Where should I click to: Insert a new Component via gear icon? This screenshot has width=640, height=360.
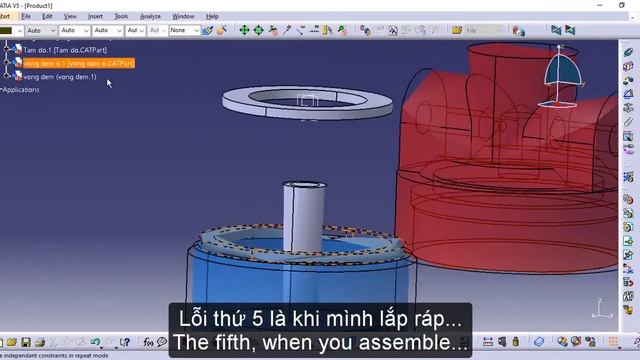628,199
